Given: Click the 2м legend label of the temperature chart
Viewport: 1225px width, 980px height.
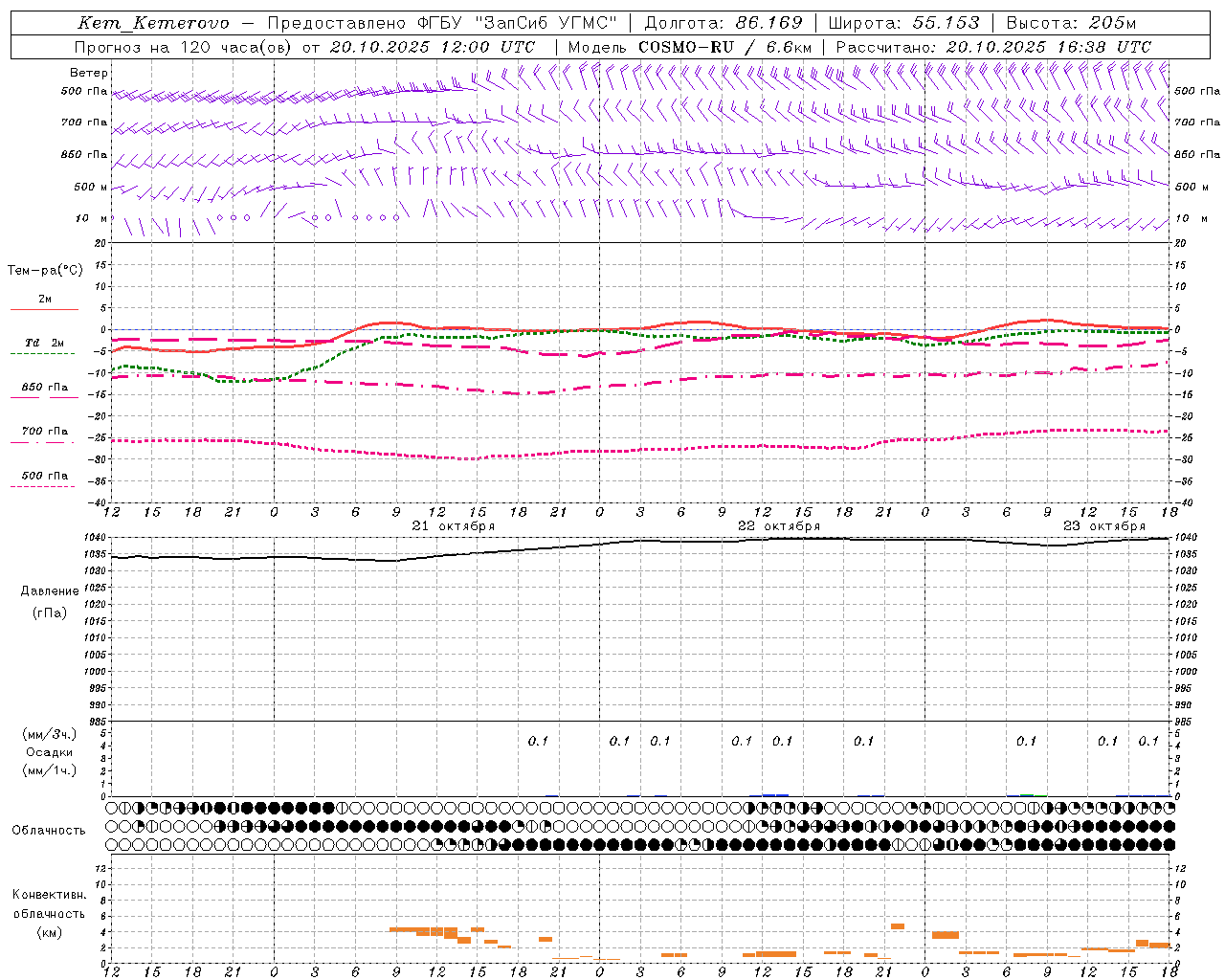Looking at the screenshot, I should click(45, 299).
